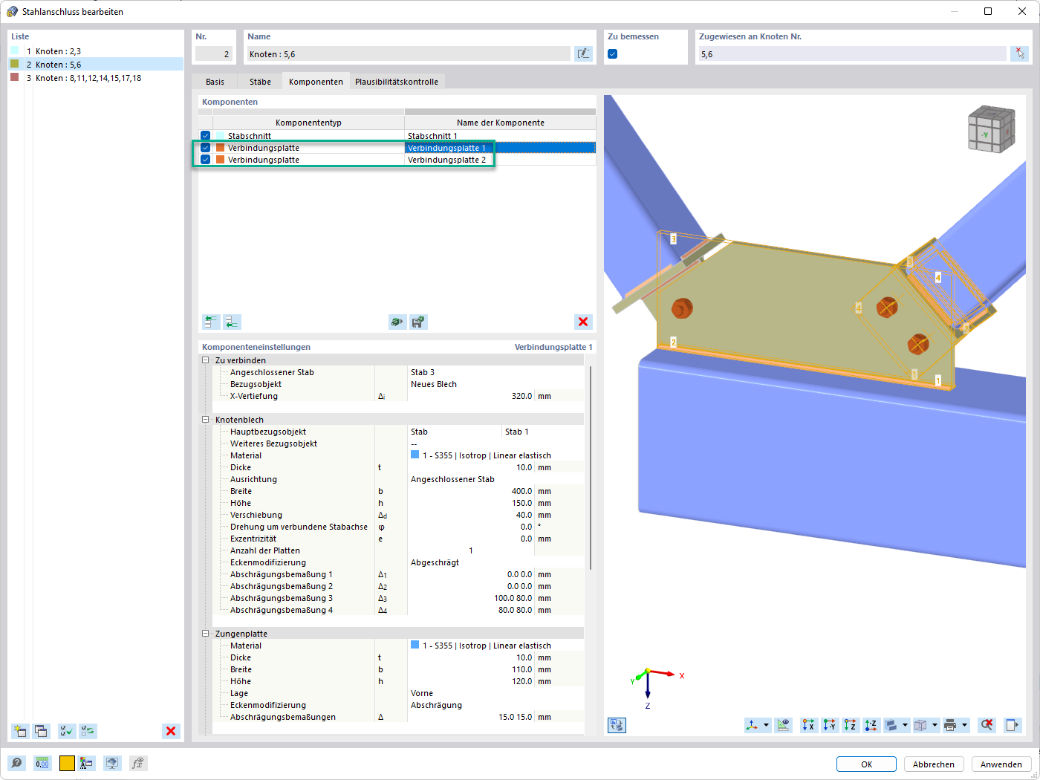Click the component settings vertical scrollbar
Image resolution: width=1040 pixels, height=780 pixels.
[590, 468]
